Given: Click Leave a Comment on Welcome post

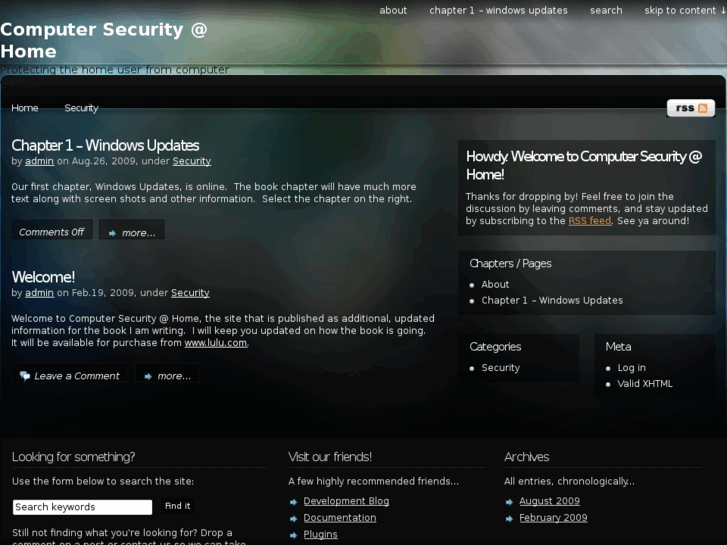Looking at the screenshot, I should (70, 373).
